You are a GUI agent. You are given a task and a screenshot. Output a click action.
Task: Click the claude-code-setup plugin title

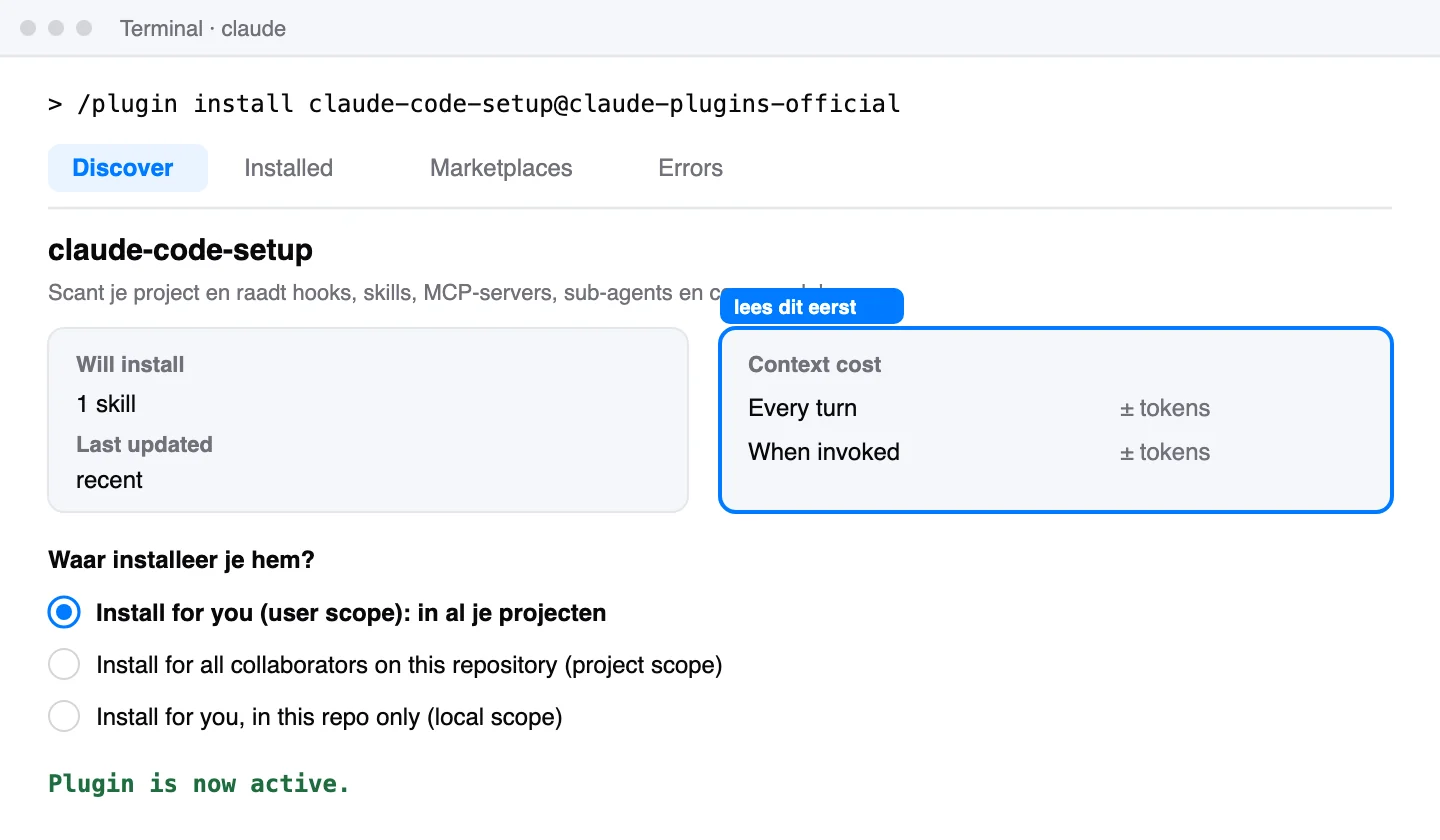click(x=180, y=250)
